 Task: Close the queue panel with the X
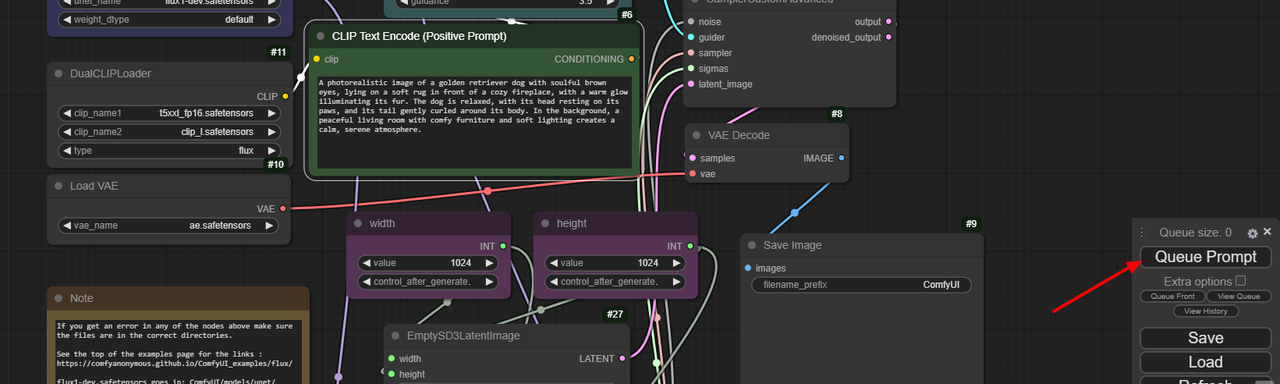coord(1267,232)
